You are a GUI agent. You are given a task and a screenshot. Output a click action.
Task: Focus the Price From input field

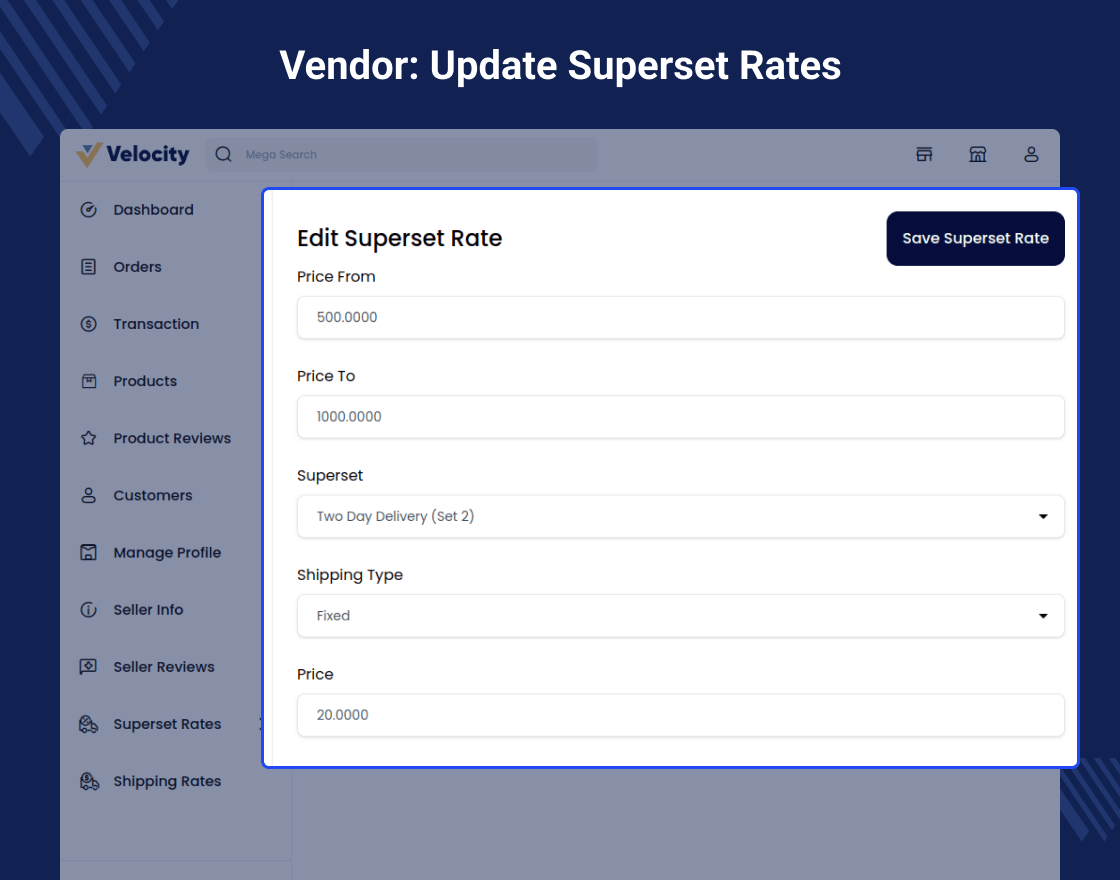[x=680, y=317]
